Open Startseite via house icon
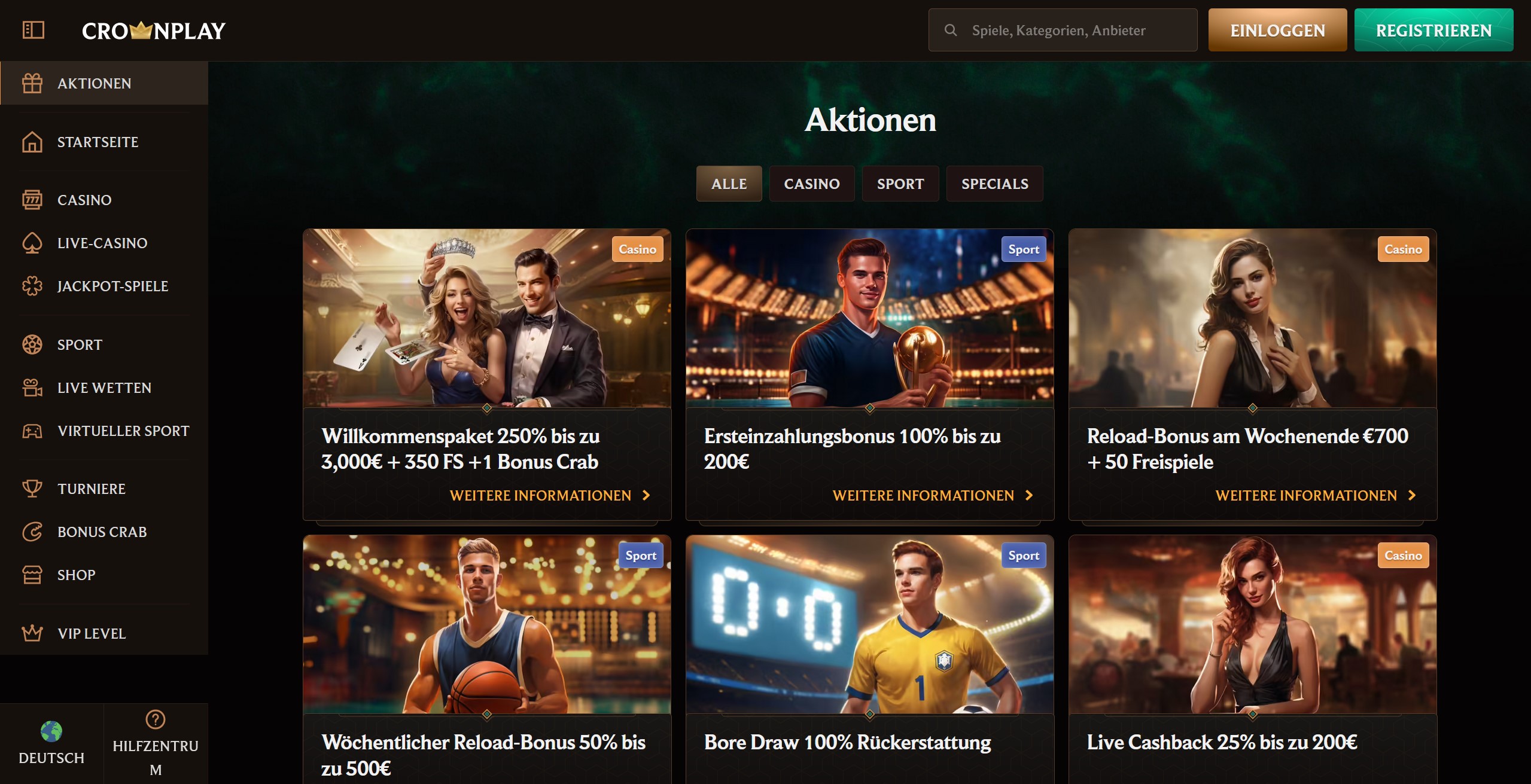Image resolution: width=1531 pixels, height=784 pixels. [32, 142]
